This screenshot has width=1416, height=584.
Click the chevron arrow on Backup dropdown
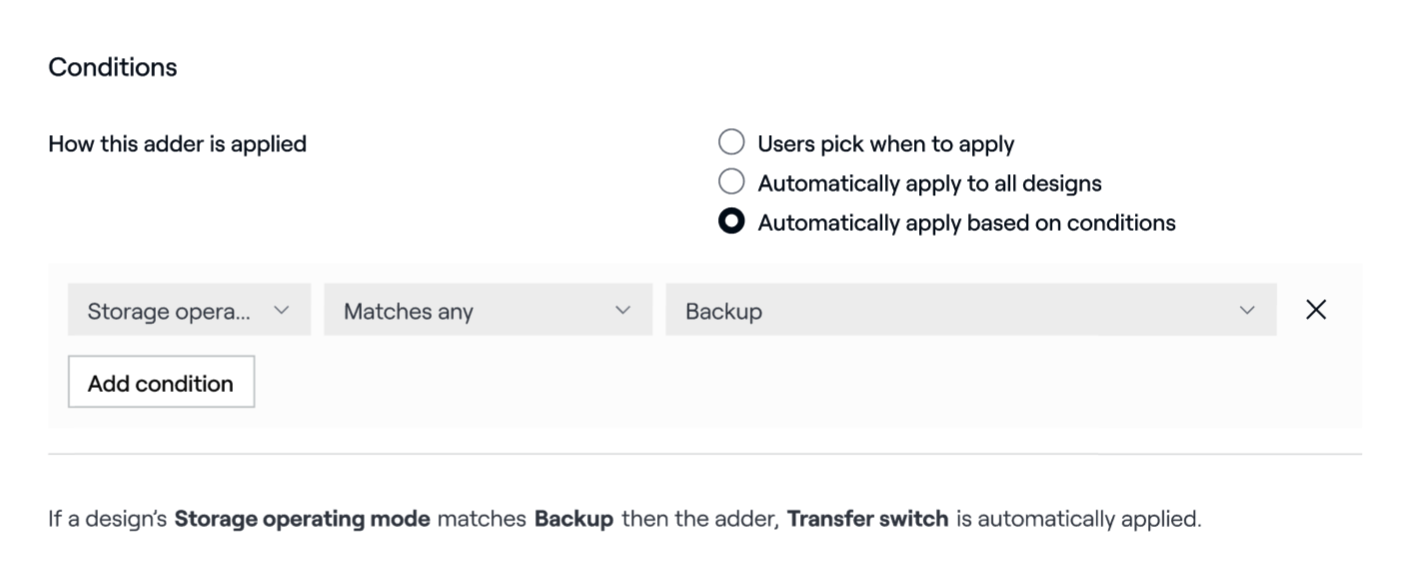[x=1247, y=310]
